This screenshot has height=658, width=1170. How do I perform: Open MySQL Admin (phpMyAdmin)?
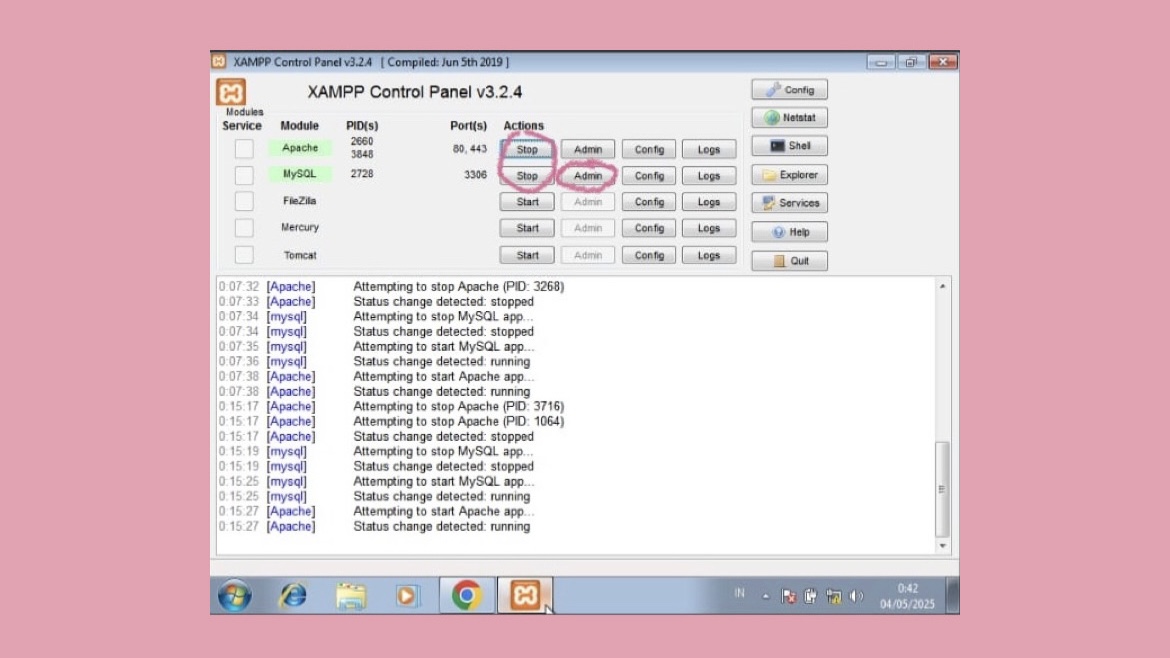click(x=588, y=176)
